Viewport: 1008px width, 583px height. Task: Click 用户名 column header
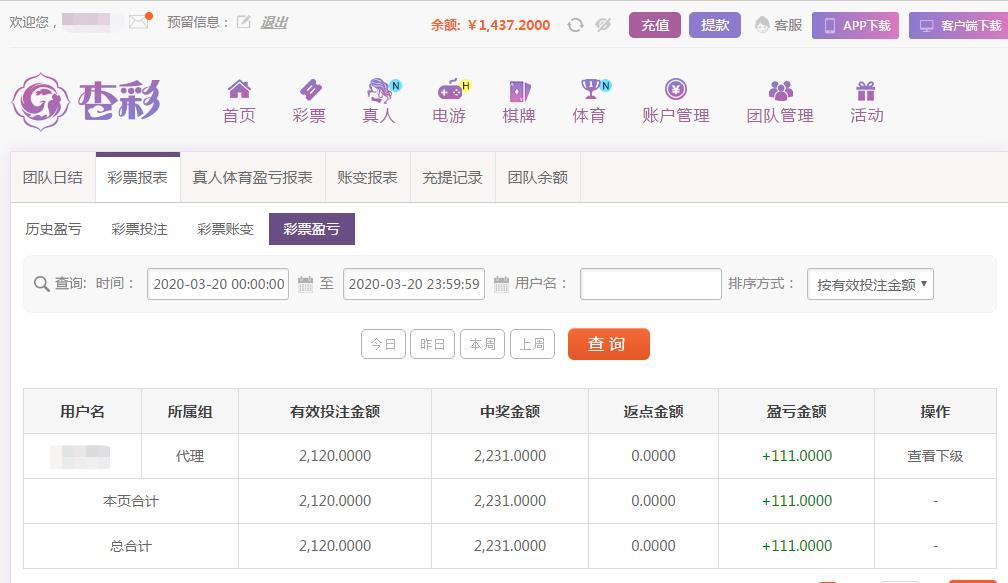point(82,411)
